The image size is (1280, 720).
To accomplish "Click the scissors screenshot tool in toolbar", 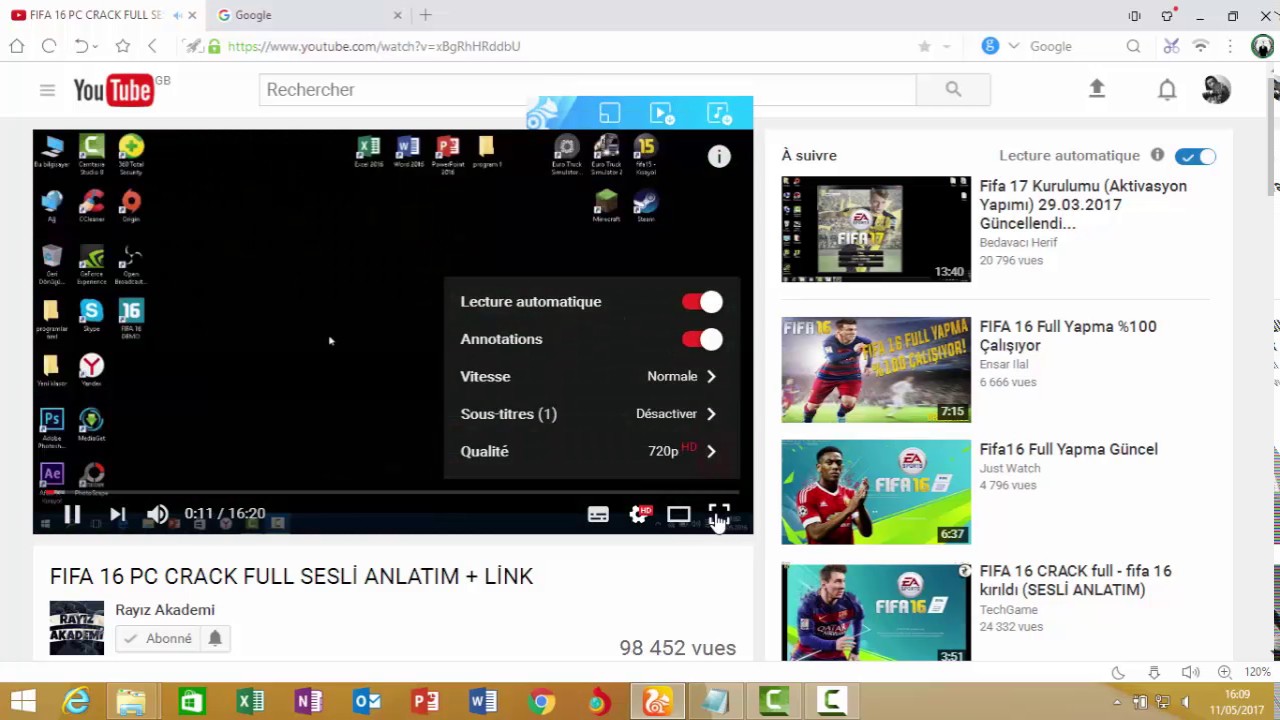I will (x=1171, y=46).
